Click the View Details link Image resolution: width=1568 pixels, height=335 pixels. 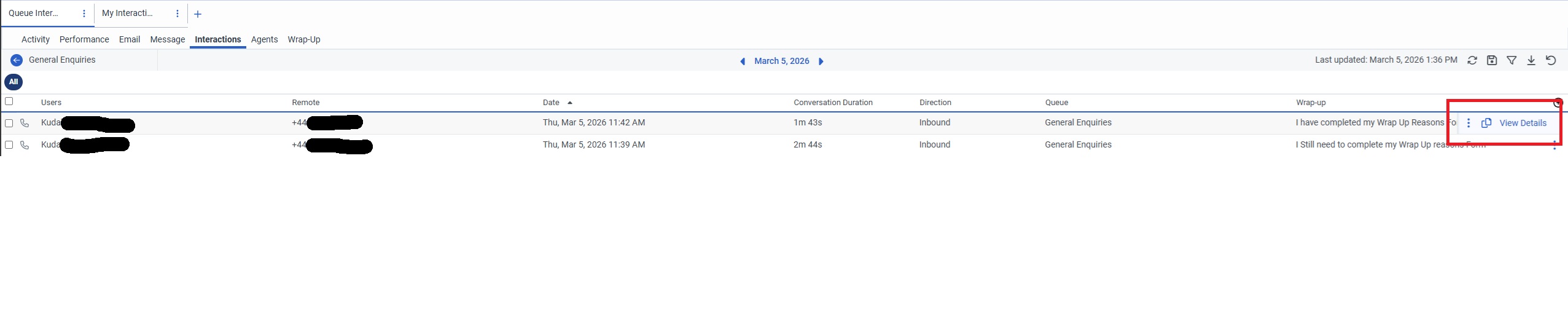(1523, 123)
